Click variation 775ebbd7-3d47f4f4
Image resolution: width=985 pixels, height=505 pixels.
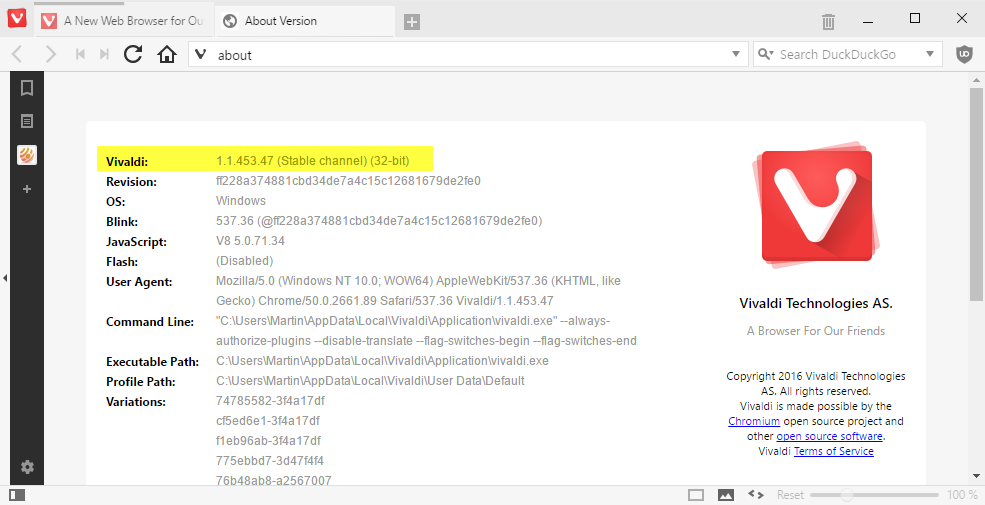pos(269,460)
